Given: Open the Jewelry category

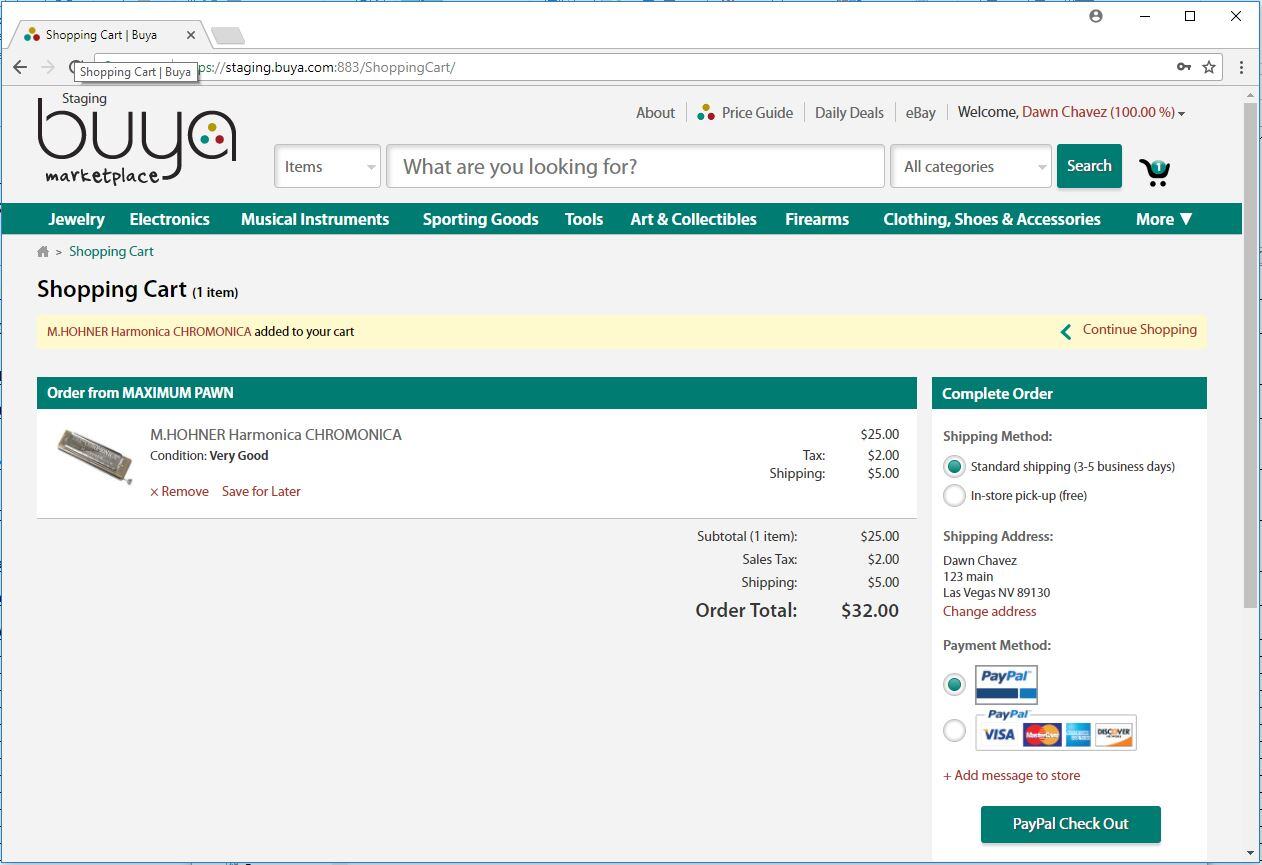Looking at the screenshot, I should point(76,219).
